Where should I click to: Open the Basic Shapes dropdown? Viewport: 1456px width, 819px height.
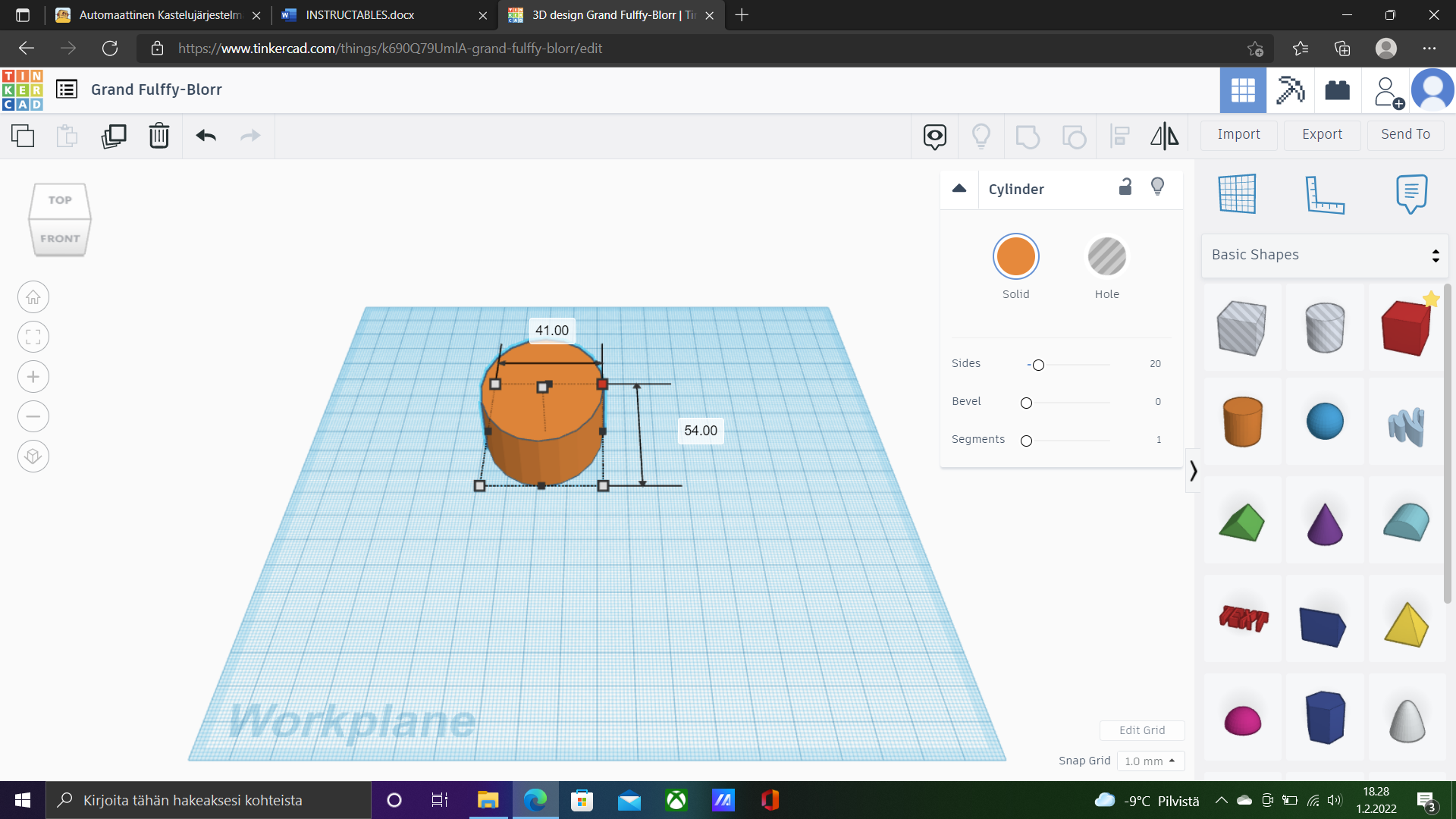(1325, 256)
